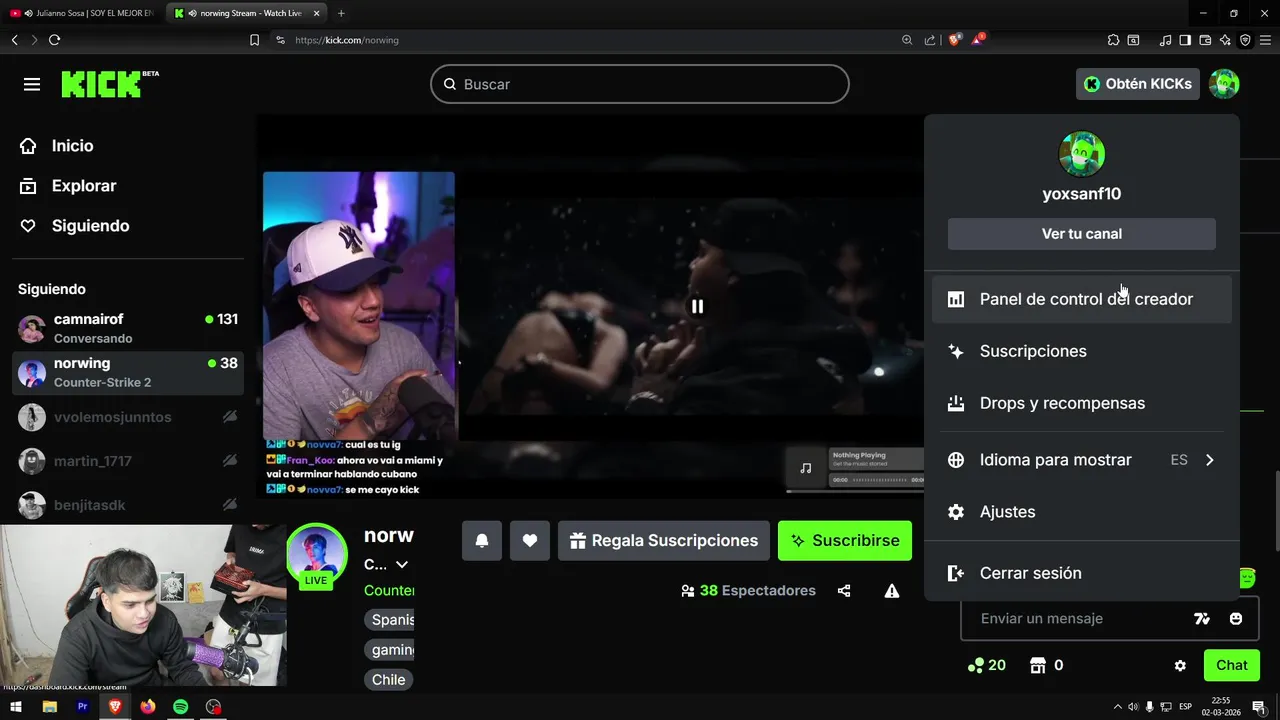Open a new browser tab
Image resolution: width=1280 pixels, height=720 pixels.
[x=341, y=13]
